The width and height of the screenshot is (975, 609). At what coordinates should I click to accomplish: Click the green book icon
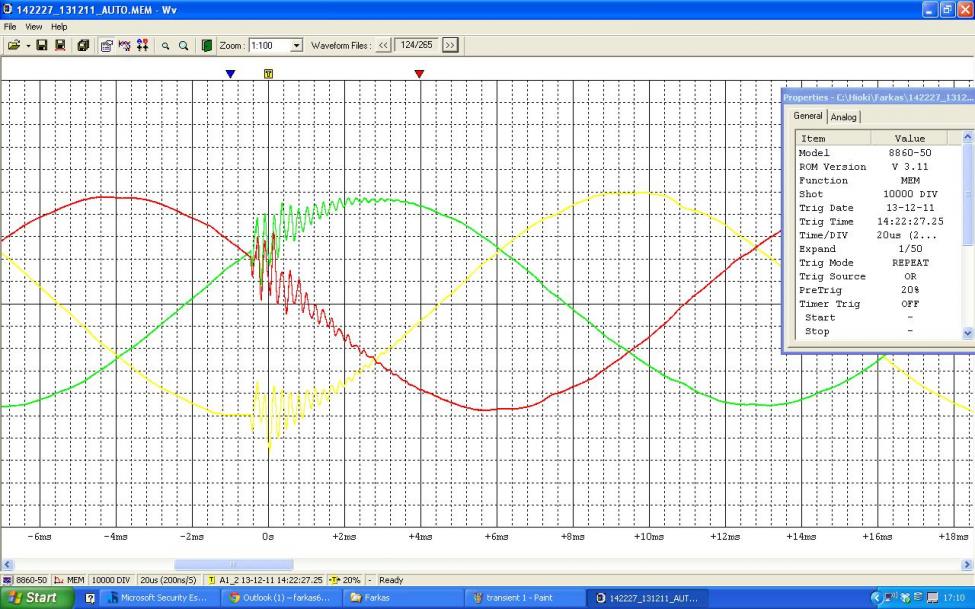click(207, 45)
